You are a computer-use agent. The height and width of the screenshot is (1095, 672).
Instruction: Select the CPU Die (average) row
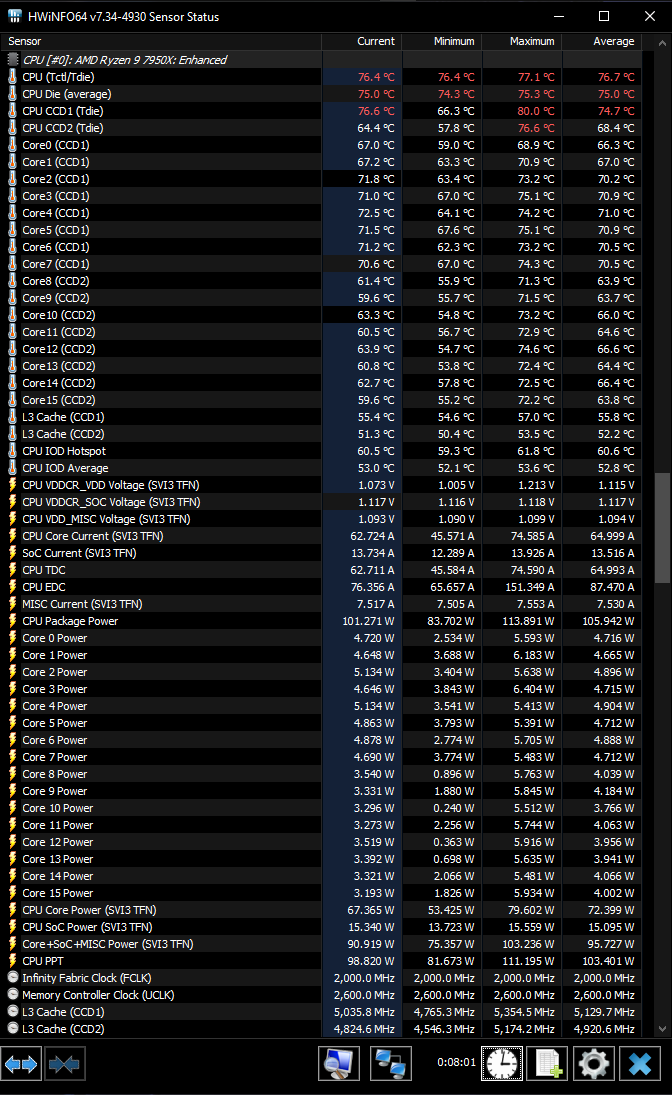[321, 94]
